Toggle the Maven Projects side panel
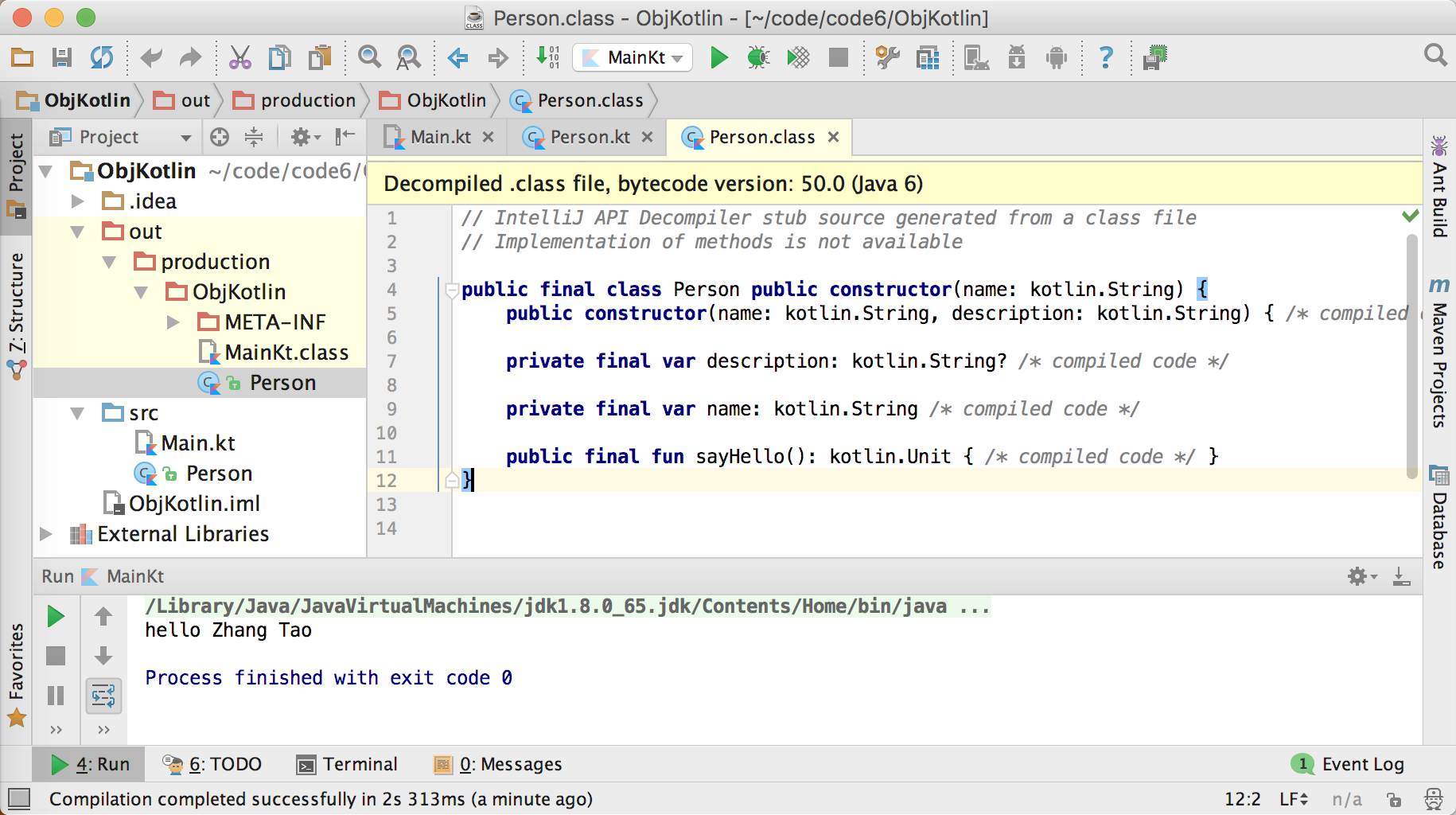This screenshot has height=815, width=1456. tap(1439, 353)
